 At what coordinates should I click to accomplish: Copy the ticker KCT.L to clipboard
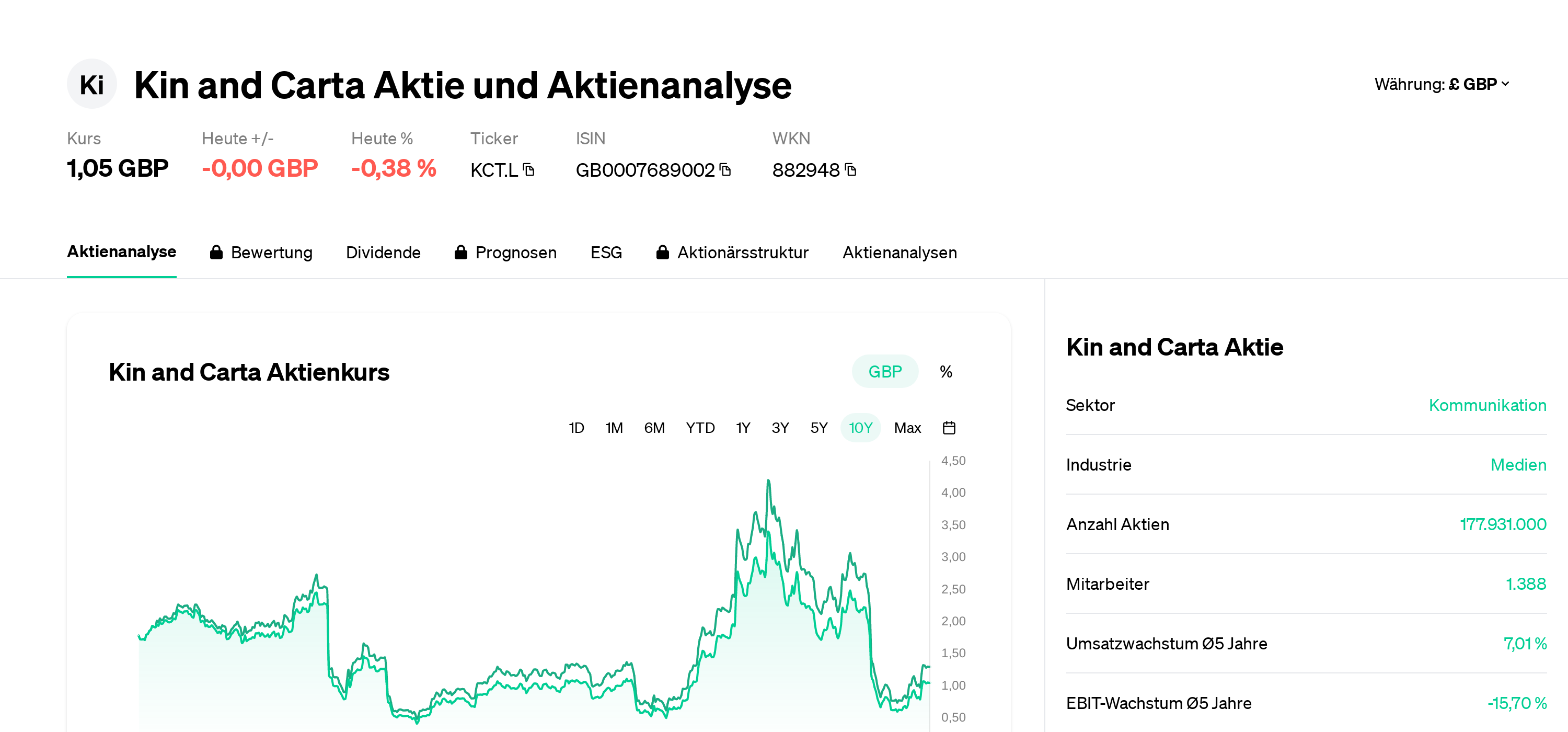[x=529, y=170]
